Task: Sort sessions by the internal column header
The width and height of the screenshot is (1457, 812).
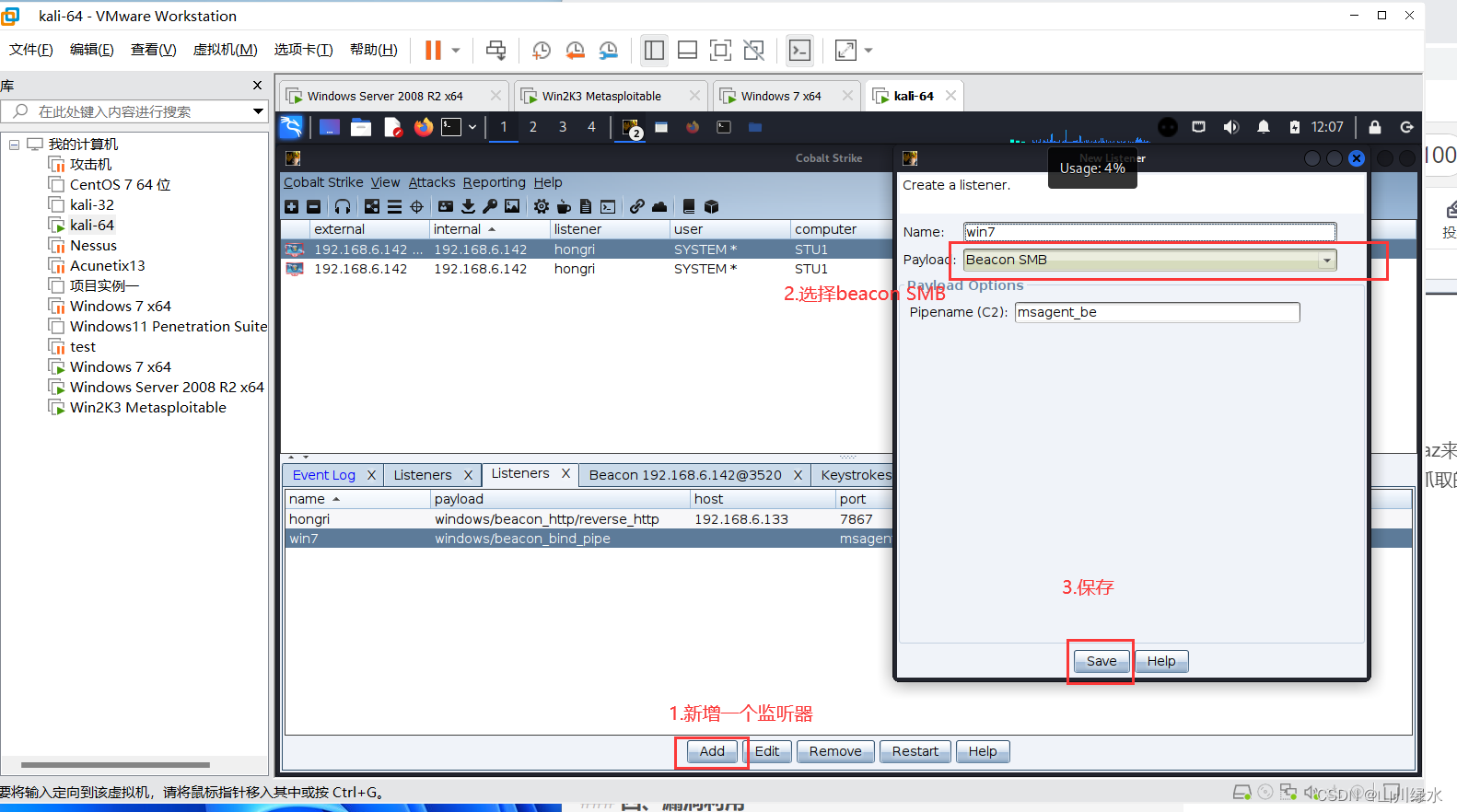Action: click(489, 229)
